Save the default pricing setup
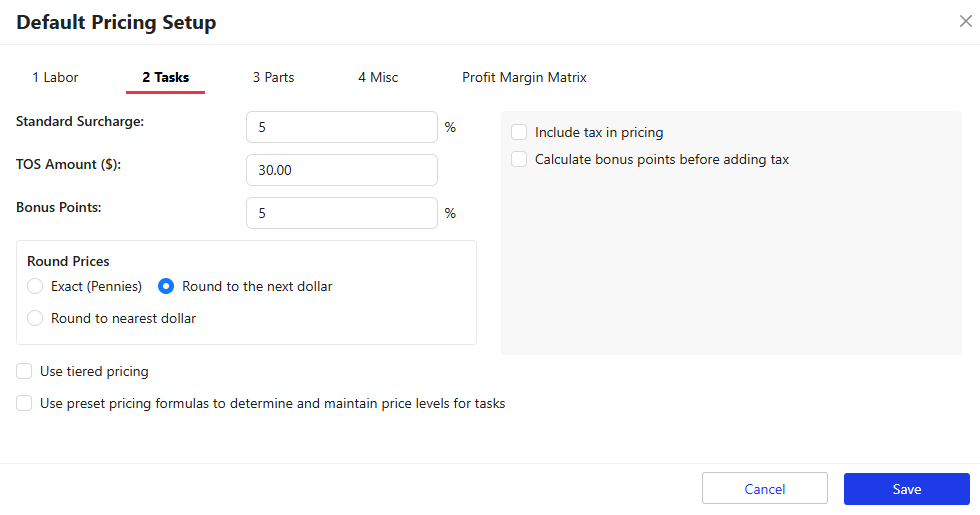The height and width of the screenshot is (515, 980). tap(907, 489)
